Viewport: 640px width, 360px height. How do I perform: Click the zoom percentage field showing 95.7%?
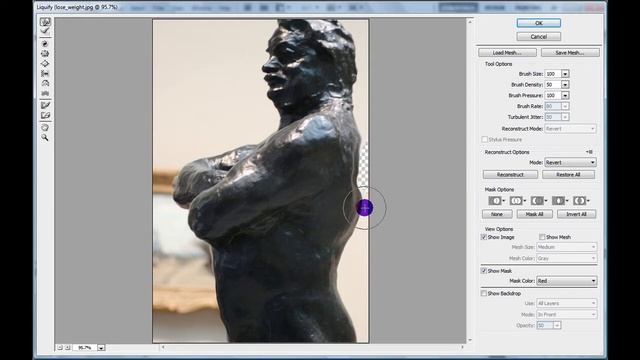[85, 347]
